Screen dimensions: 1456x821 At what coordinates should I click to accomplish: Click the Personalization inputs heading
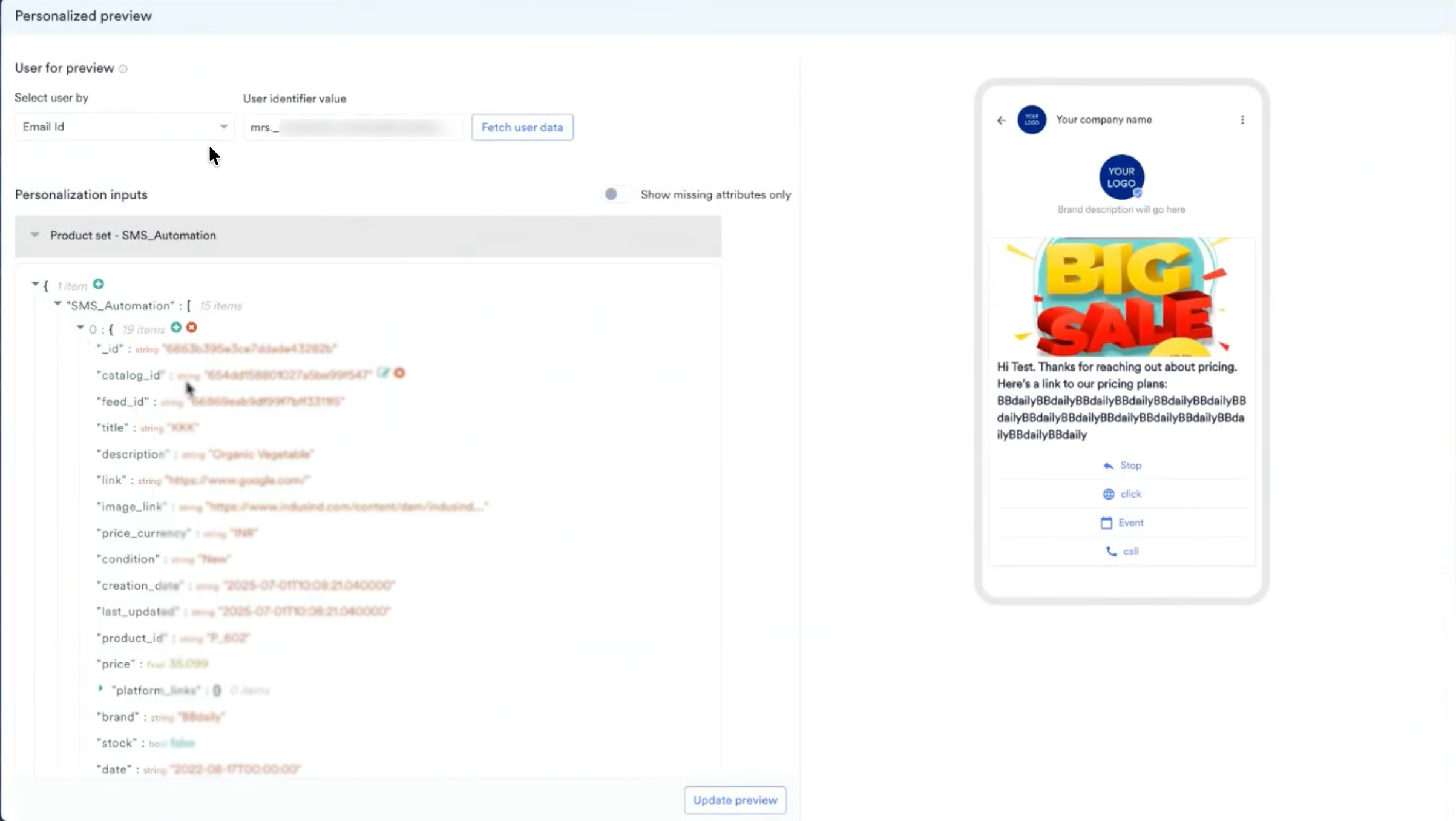point(81,194)
